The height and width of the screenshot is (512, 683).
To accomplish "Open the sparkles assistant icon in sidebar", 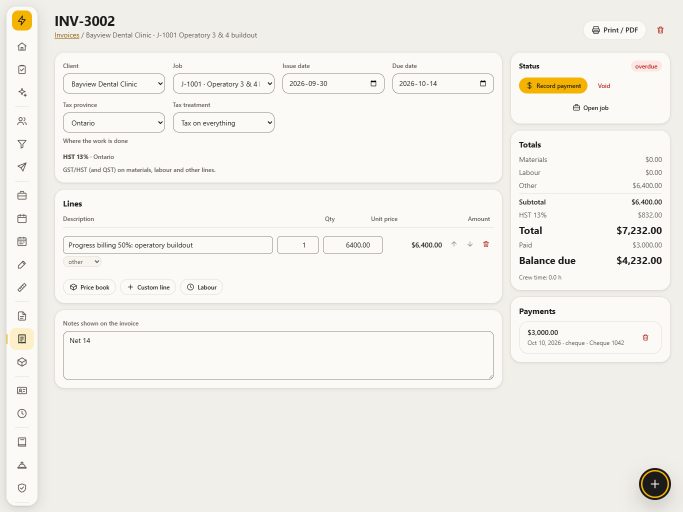I will coord(22,92).
